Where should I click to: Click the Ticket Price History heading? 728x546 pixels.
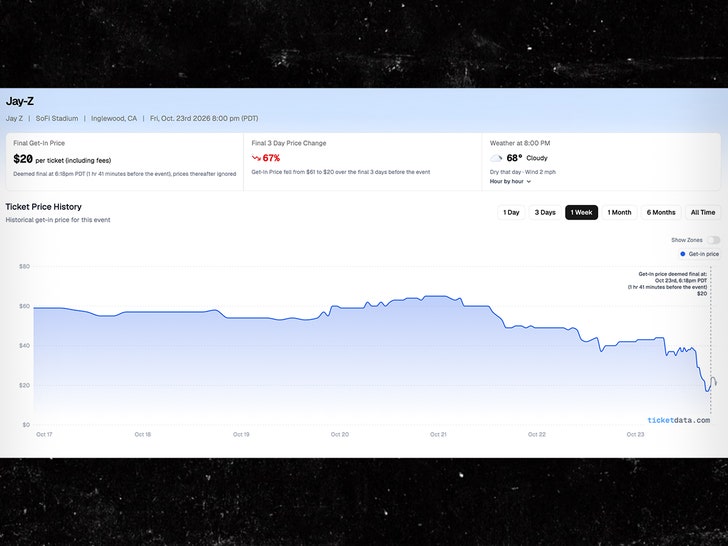(x=44, y=207)
